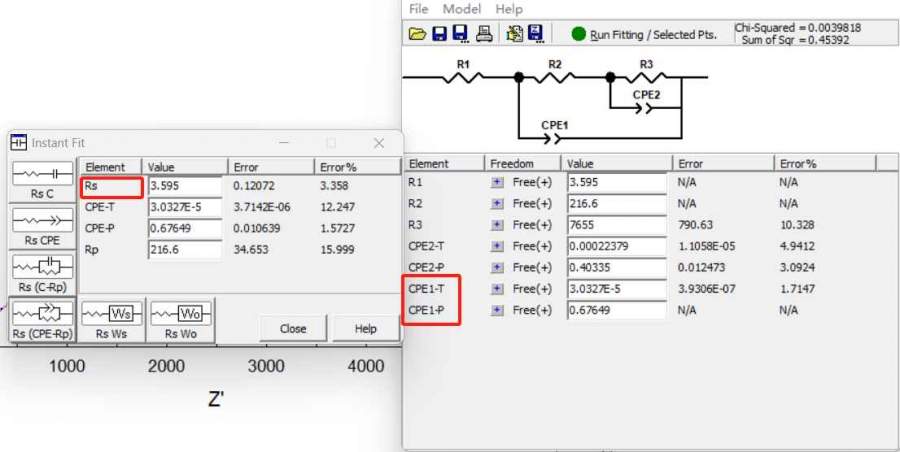Click CPE1-T element label in model table
Image resolution: width=900 pixels, height=452 pixels.
427,289
